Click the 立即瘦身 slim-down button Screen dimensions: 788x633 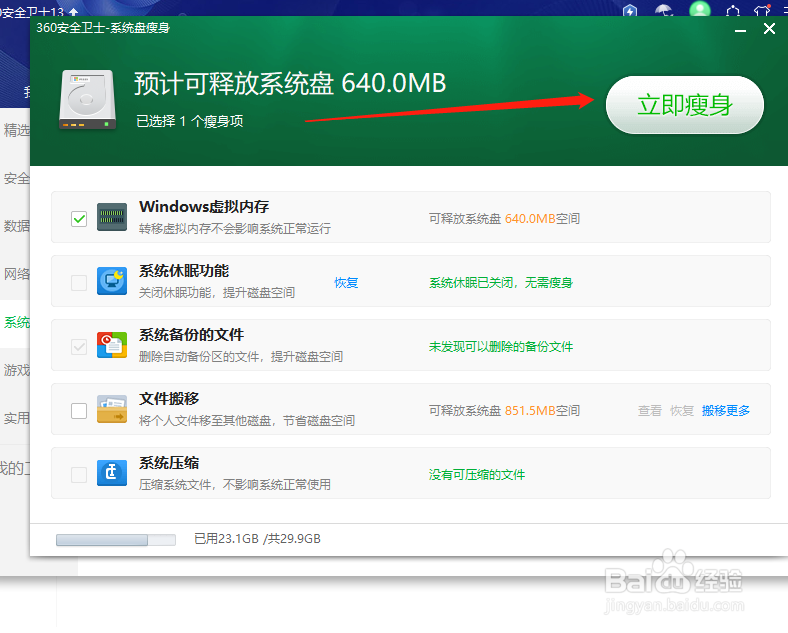point(684,105)
